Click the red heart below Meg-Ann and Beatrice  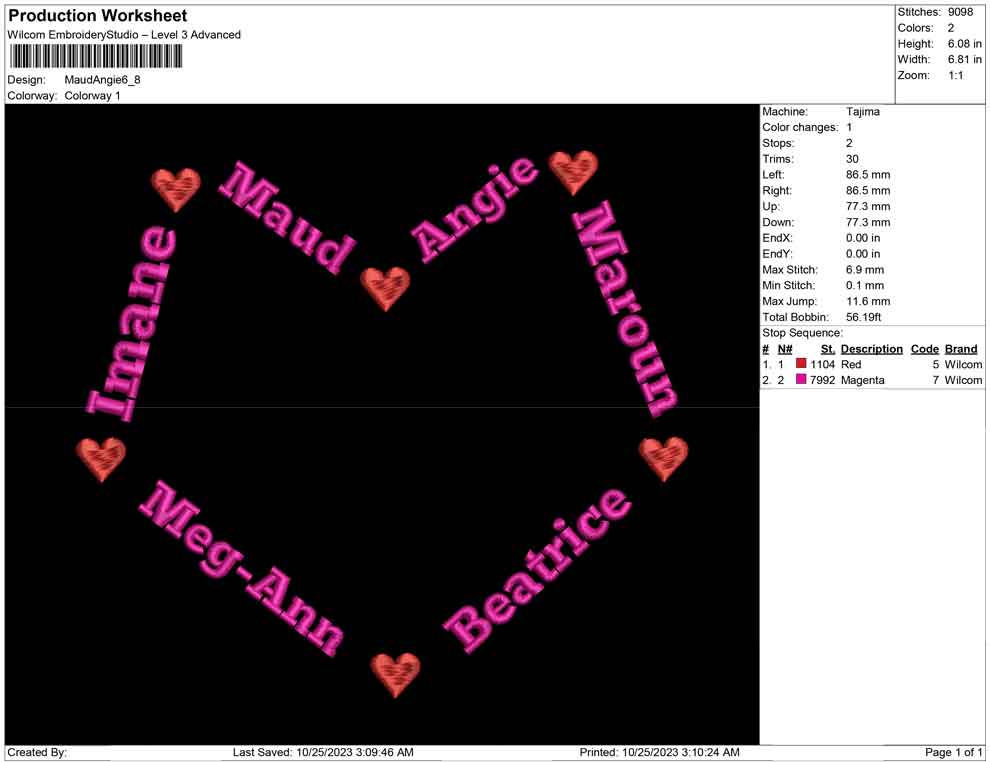tap(395, 674)
